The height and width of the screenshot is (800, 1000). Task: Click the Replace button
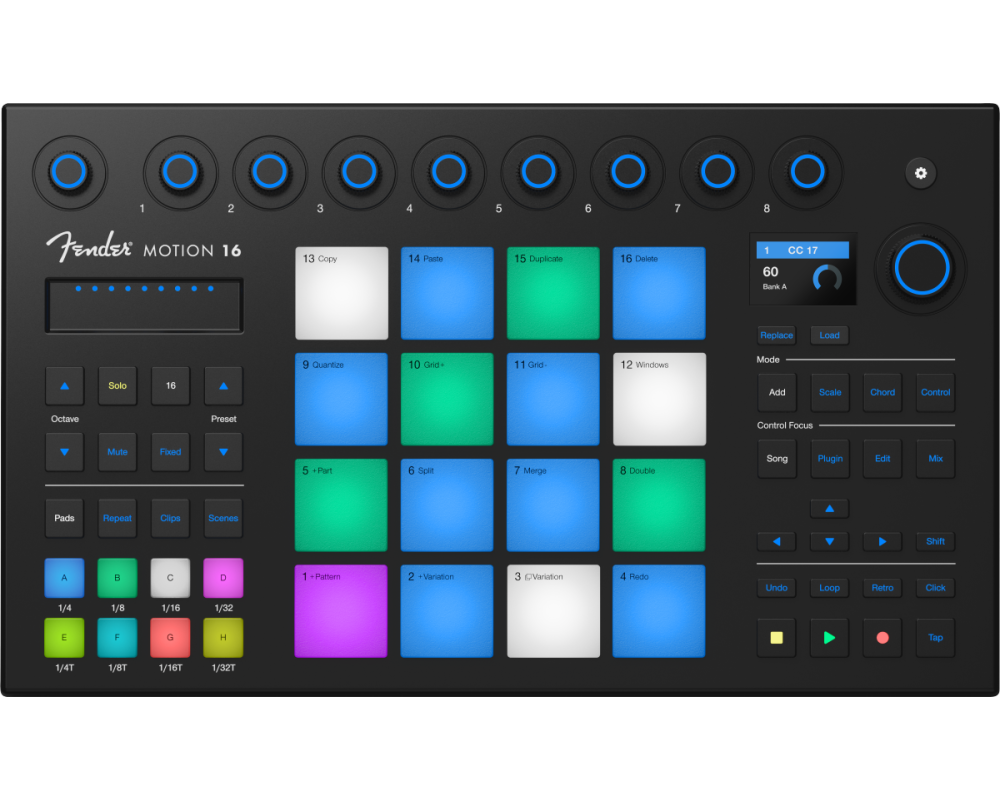tap(776, 335)
